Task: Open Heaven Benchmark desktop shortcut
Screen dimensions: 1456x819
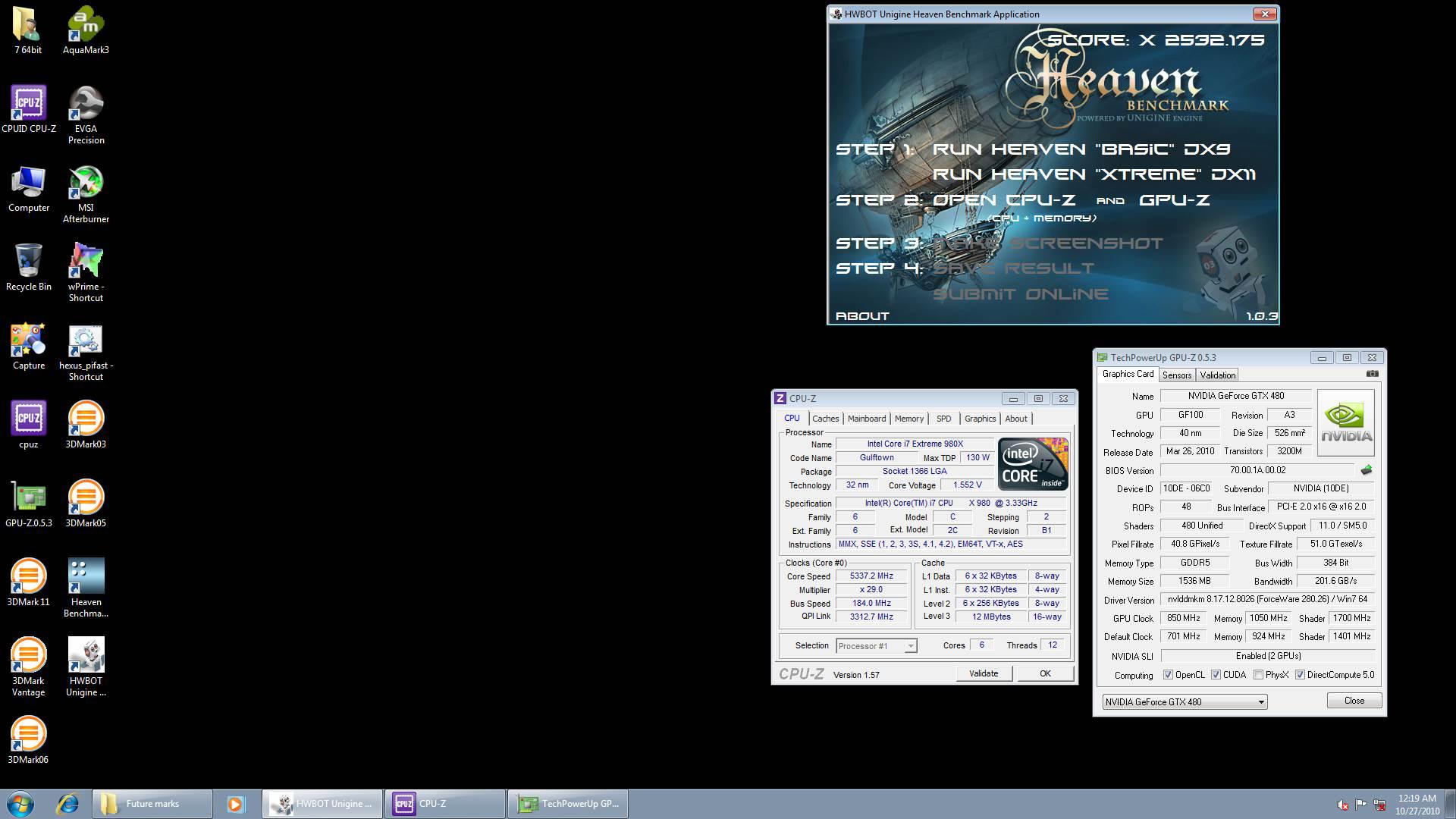Action: pyautogui.click(x=86, y=588)
